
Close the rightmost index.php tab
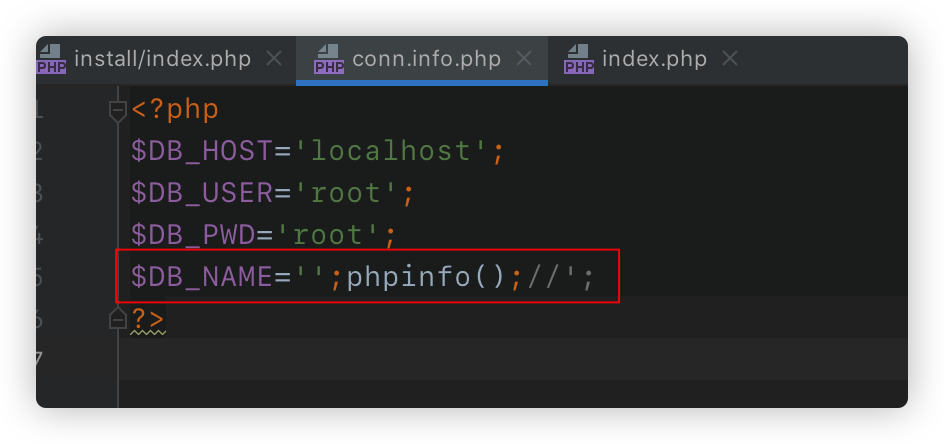[x=730, y=59]
